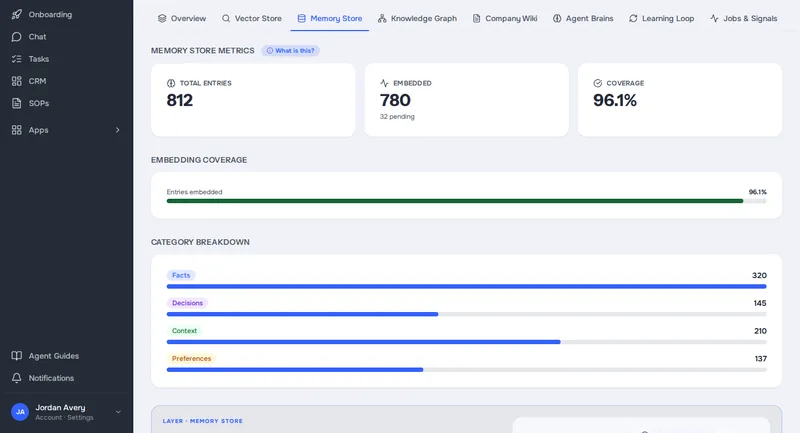Image resolution: width=800 pixels, height=433 pixels.
Task: Switch to the Overview tab
Action: (x=182, y=18)
